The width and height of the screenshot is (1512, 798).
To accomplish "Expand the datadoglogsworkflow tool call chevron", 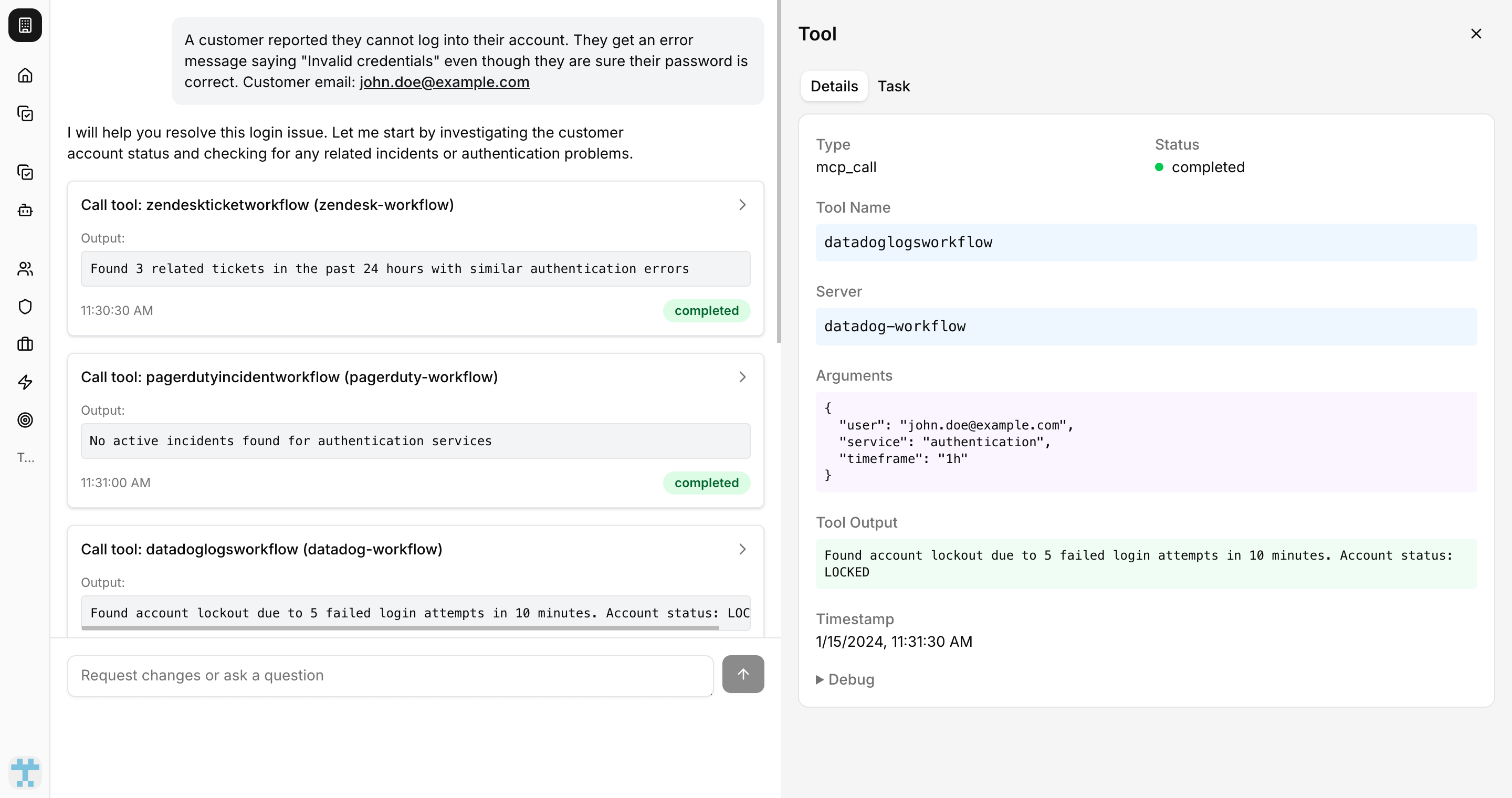I will 742,549.
